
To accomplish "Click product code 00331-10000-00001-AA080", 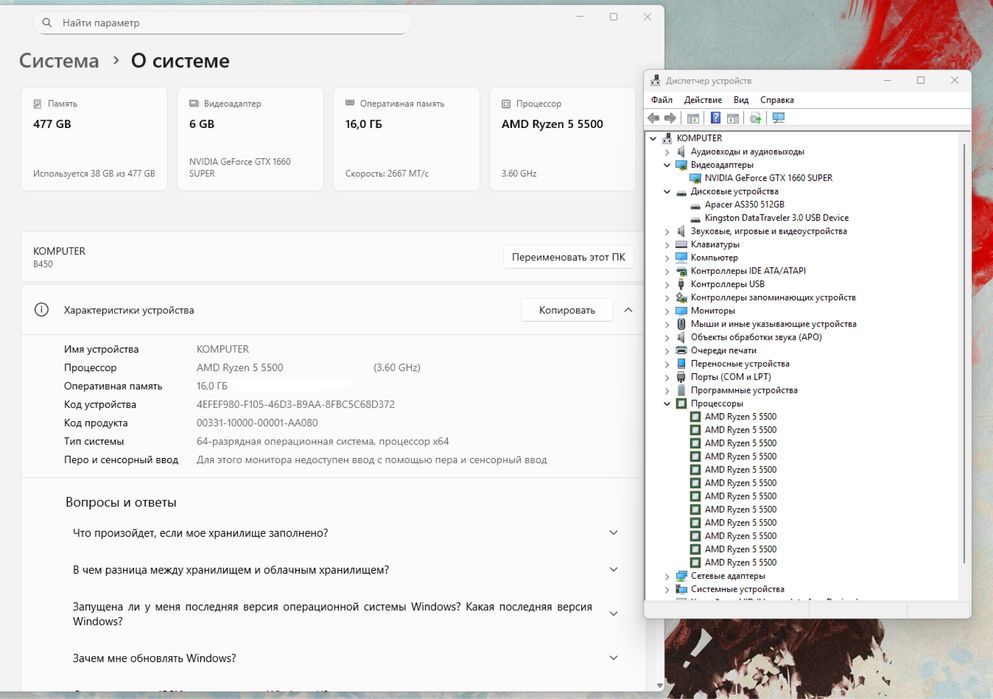I will 257,422.
